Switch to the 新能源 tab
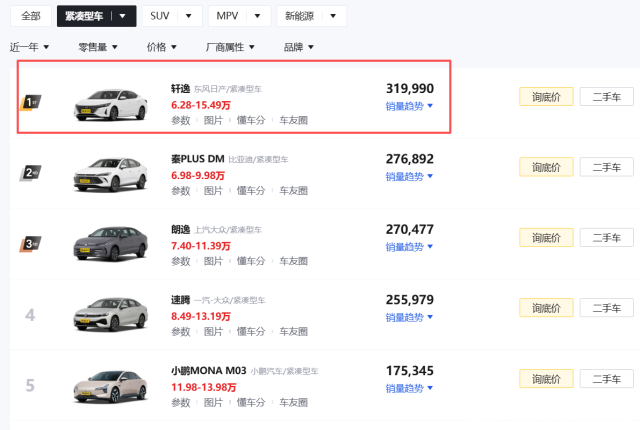640x430 pixels. click(311, 16)
